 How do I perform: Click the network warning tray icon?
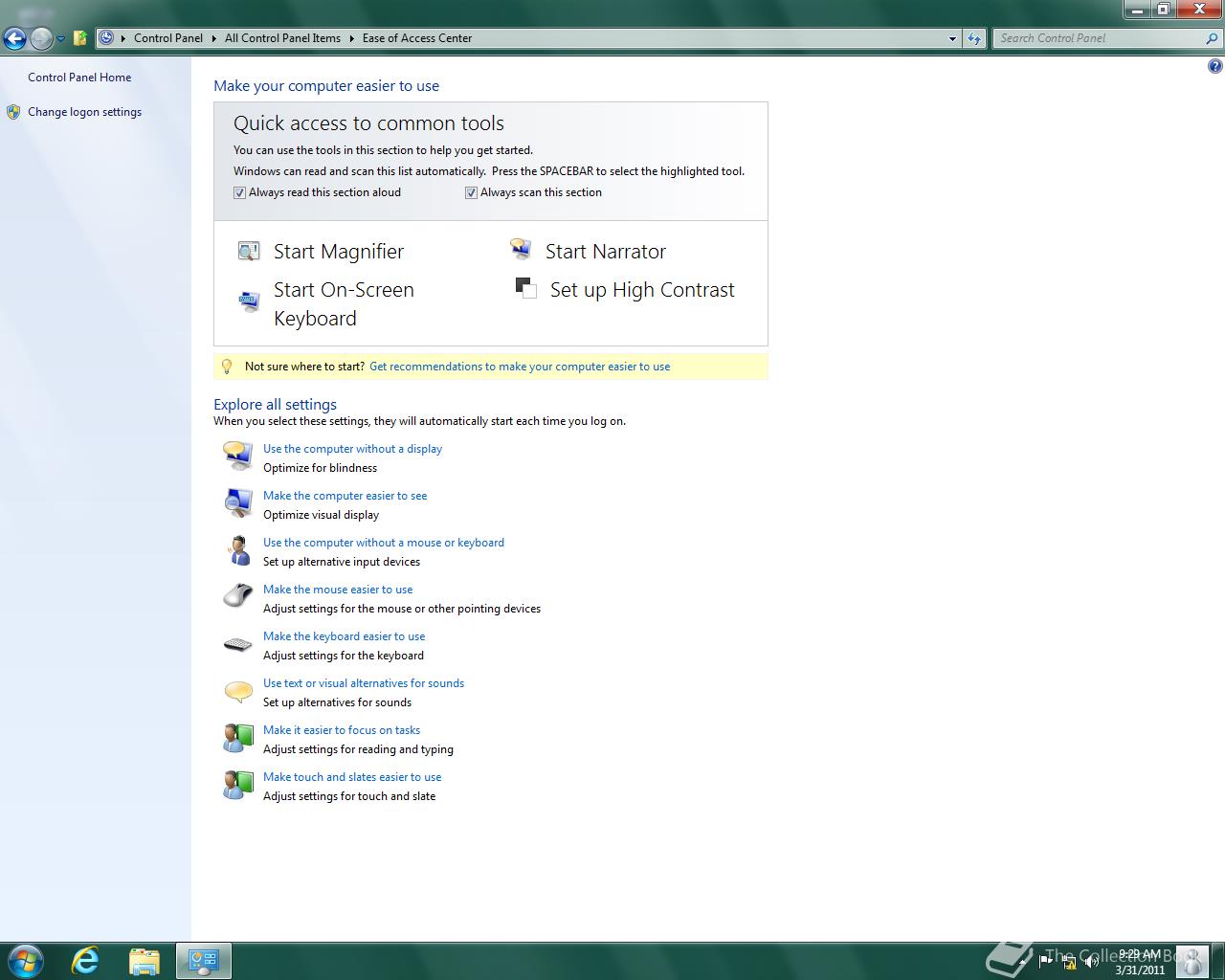click(1069, 961)
